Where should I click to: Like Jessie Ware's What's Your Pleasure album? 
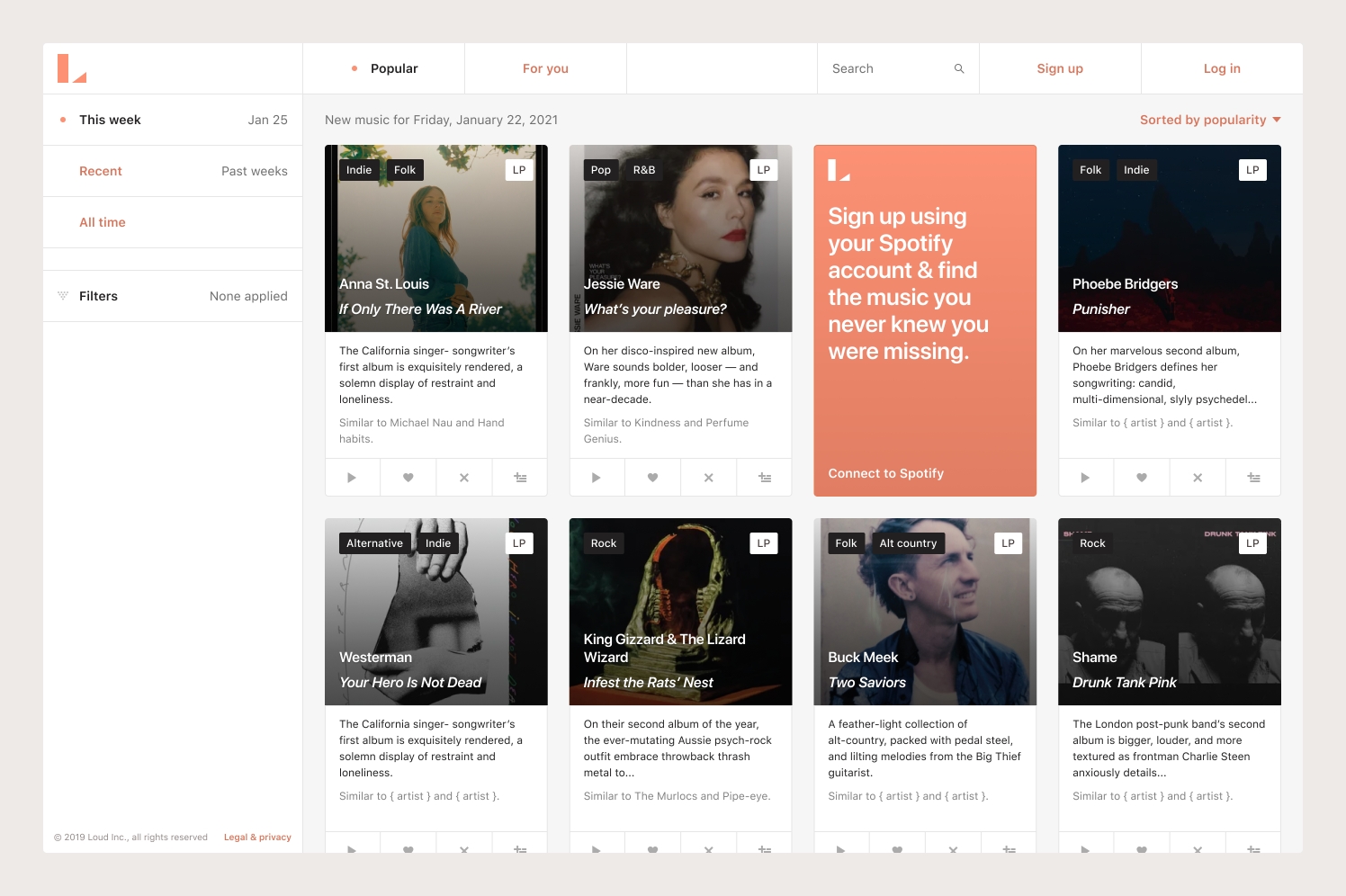tap(652, 477)
